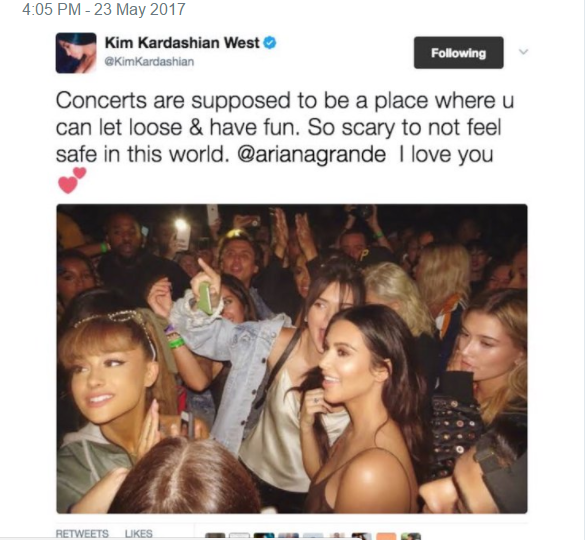Expand the chevron menu beside Following
This screenshot has height=540, width=585.
(x=524, y=51)
